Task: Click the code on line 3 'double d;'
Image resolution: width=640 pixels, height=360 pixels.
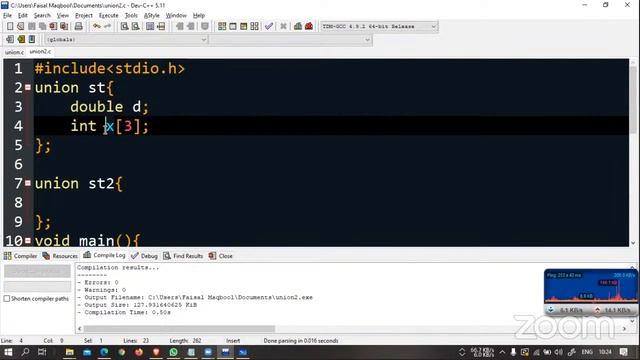Action: (110, 107)
